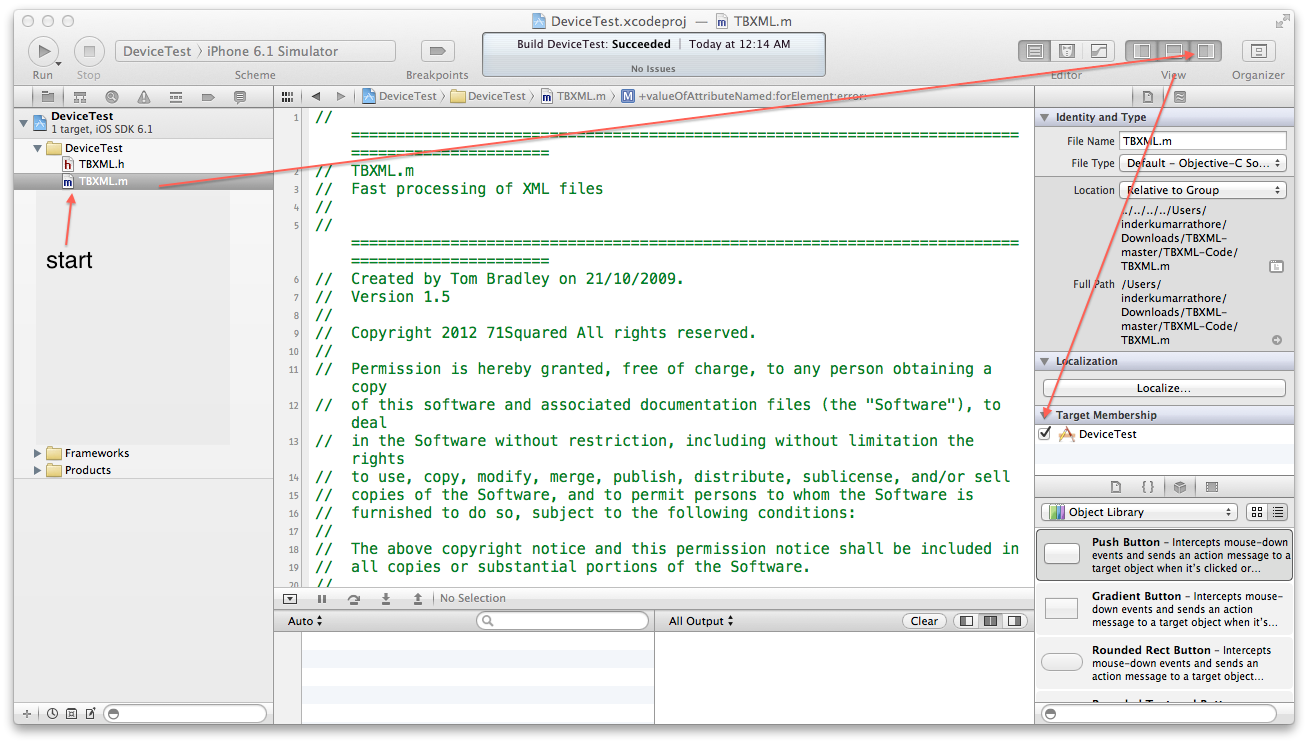Show the File Template library

click(1116, 487)
